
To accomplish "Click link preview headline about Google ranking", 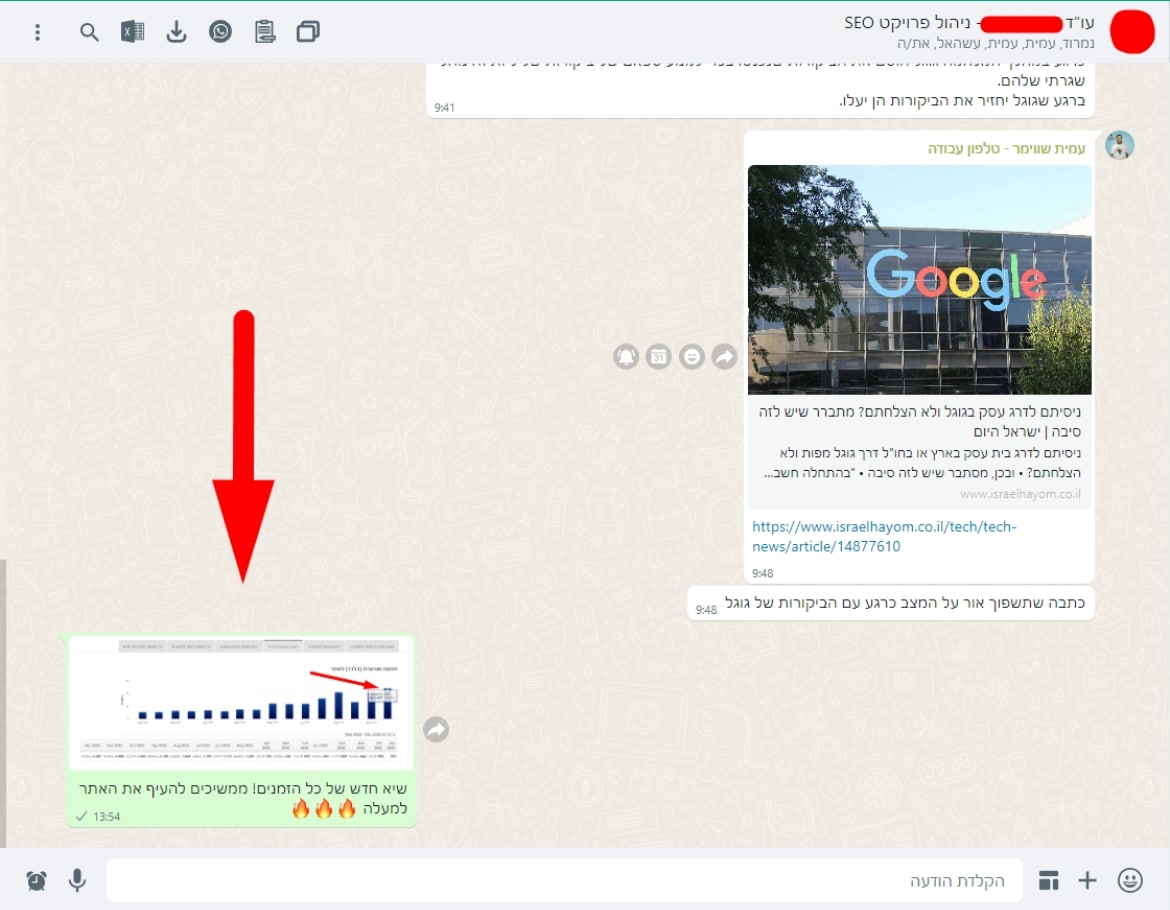I will pyautogui.click(x=919, y=421).
